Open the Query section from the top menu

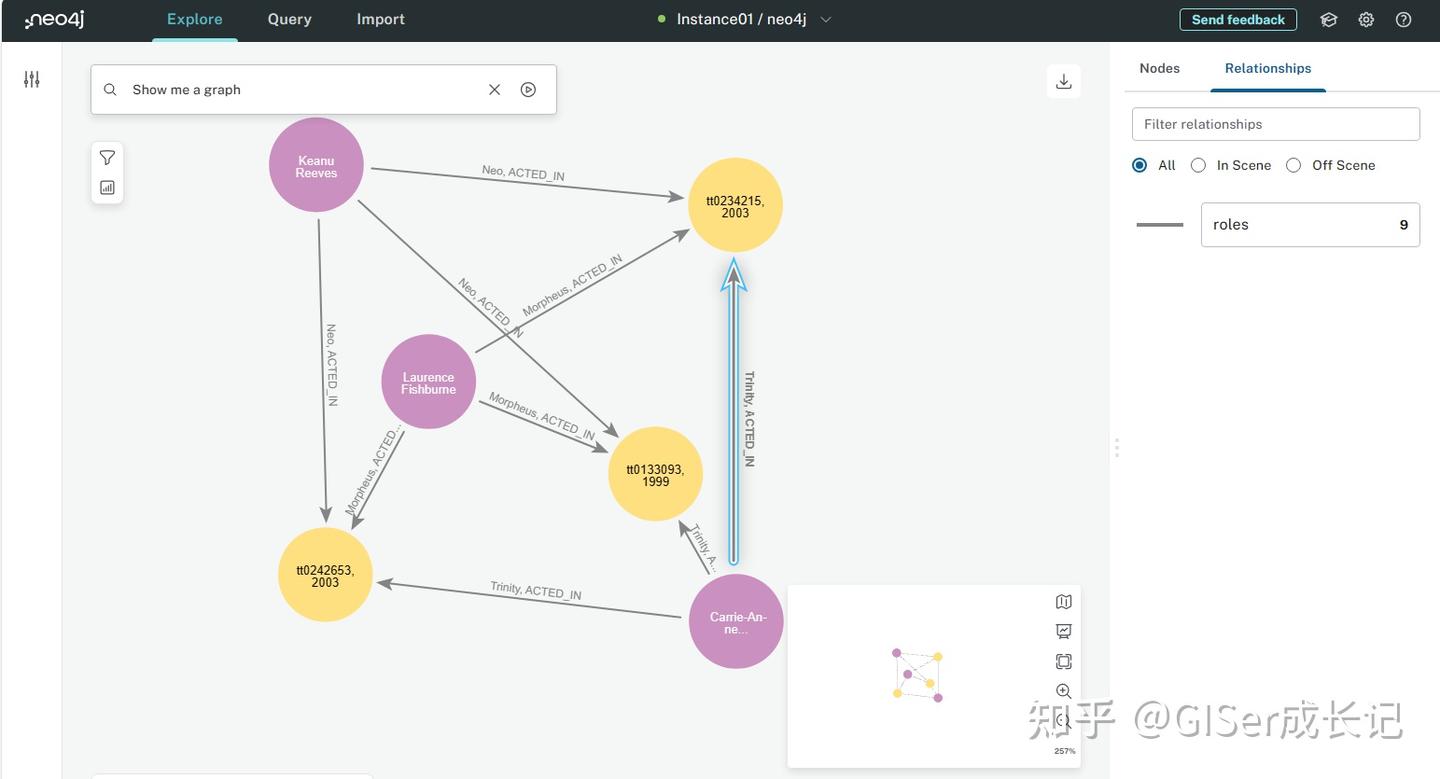coord(288,17)
